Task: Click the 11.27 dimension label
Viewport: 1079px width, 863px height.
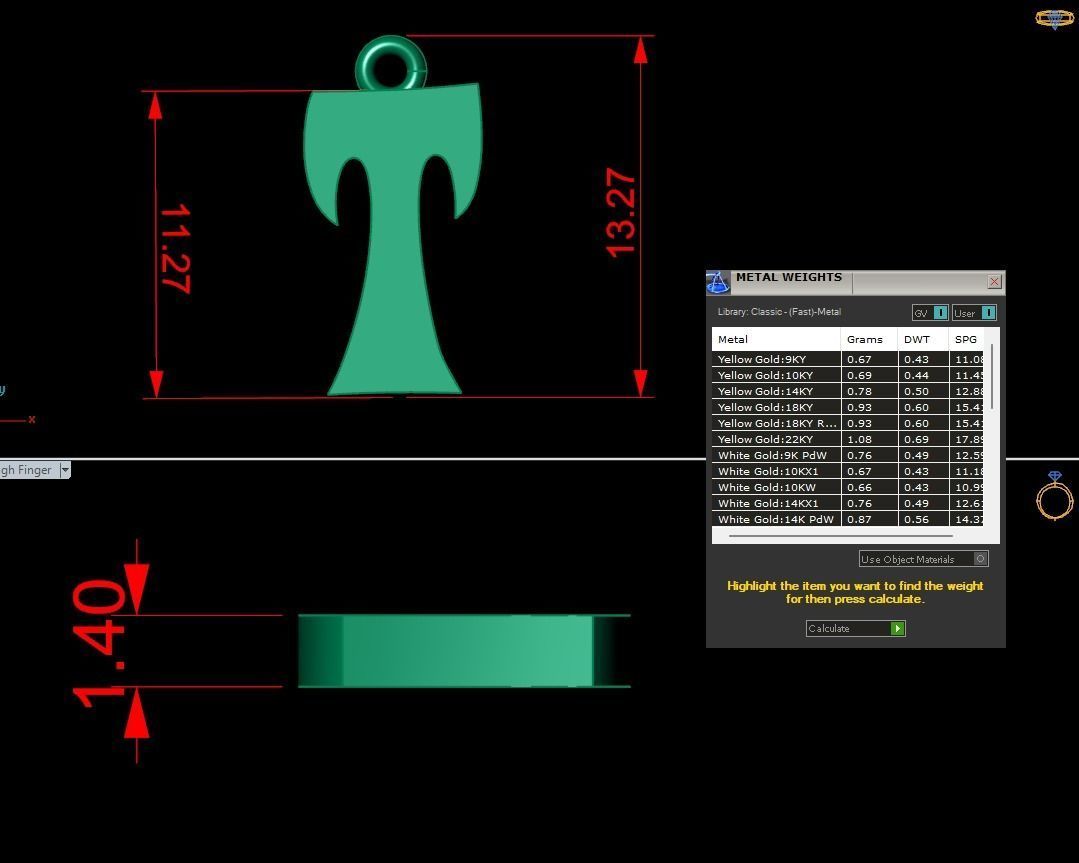Action: [x=175, y=249]
